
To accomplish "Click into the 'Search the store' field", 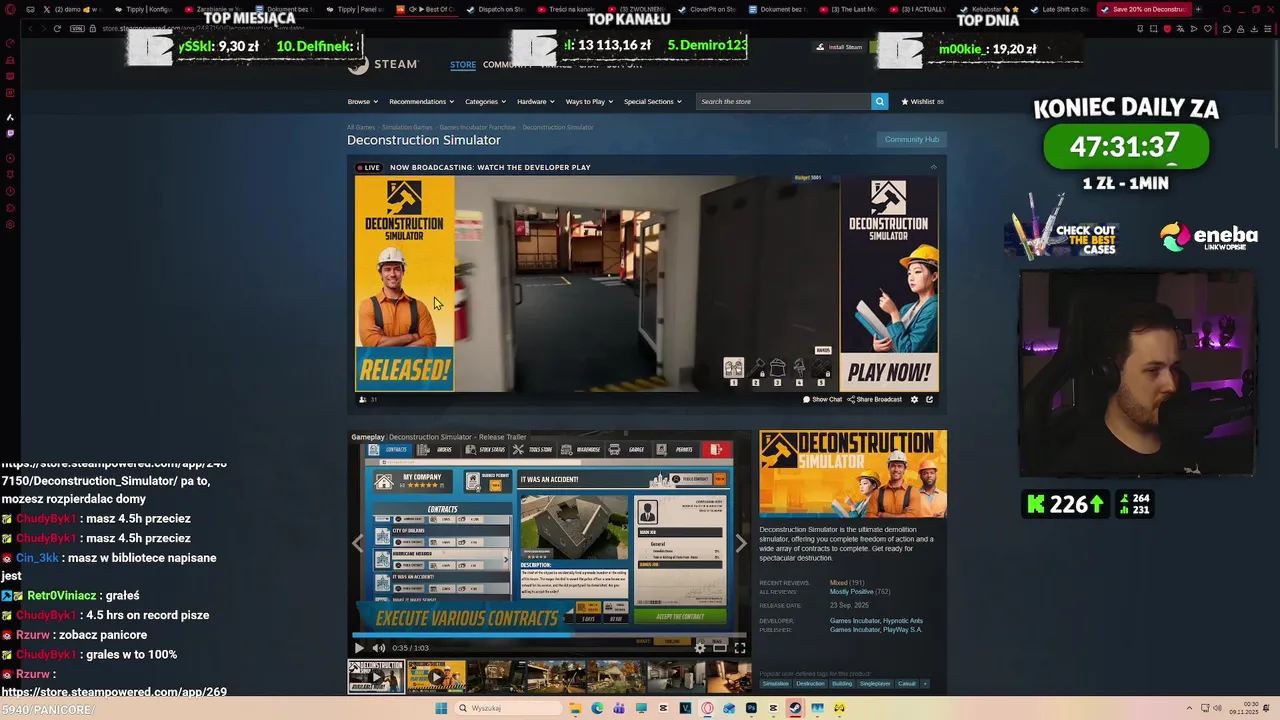I will tap(783, 101).
